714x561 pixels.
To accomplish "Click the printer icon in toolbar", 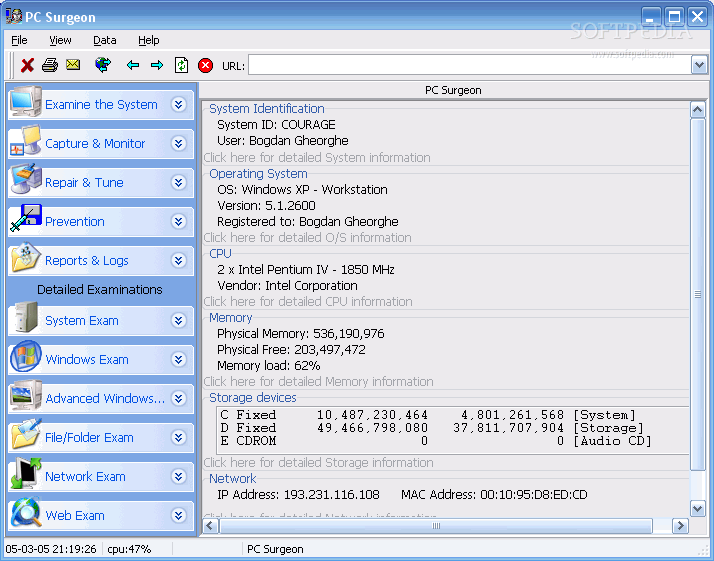I will tap(50, 65).
